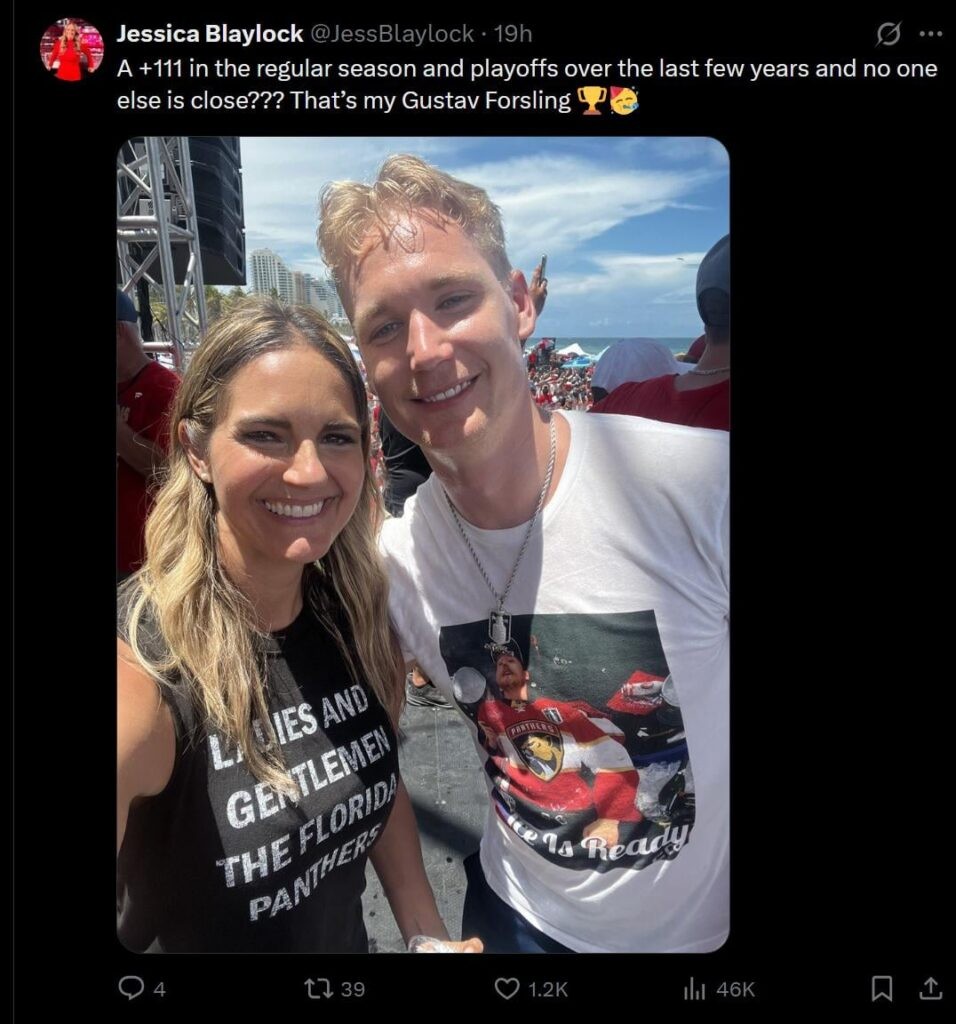This screenshot has height=1024, width=956.
Task: Like the post with the heart icon
Action: point(507,989)
